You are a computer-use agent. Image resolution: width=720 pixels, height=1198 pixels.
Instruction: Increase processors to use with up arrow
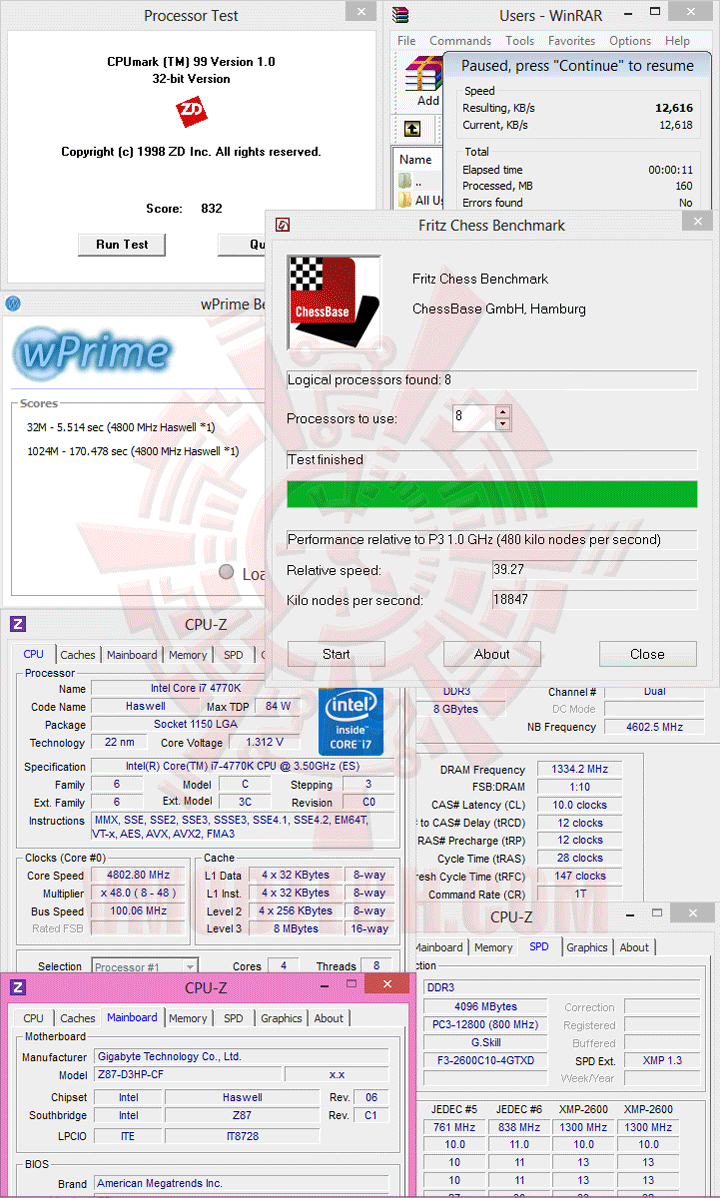[x=502, y=413]
